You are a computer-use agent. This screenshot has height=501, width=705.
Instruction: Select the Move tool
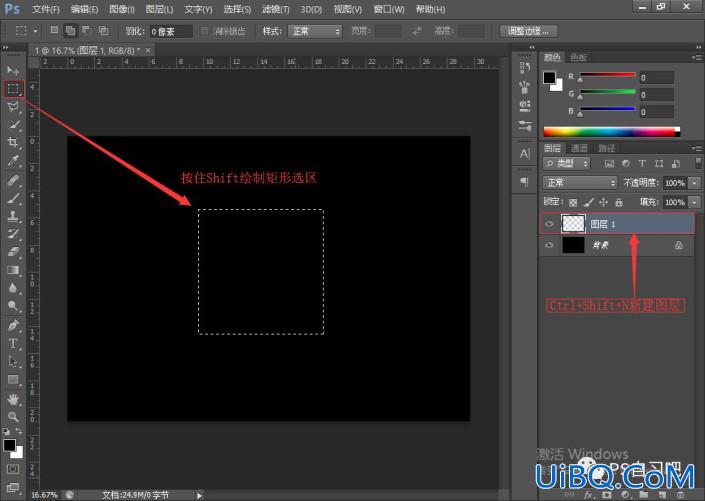click(x=13, y=71)
